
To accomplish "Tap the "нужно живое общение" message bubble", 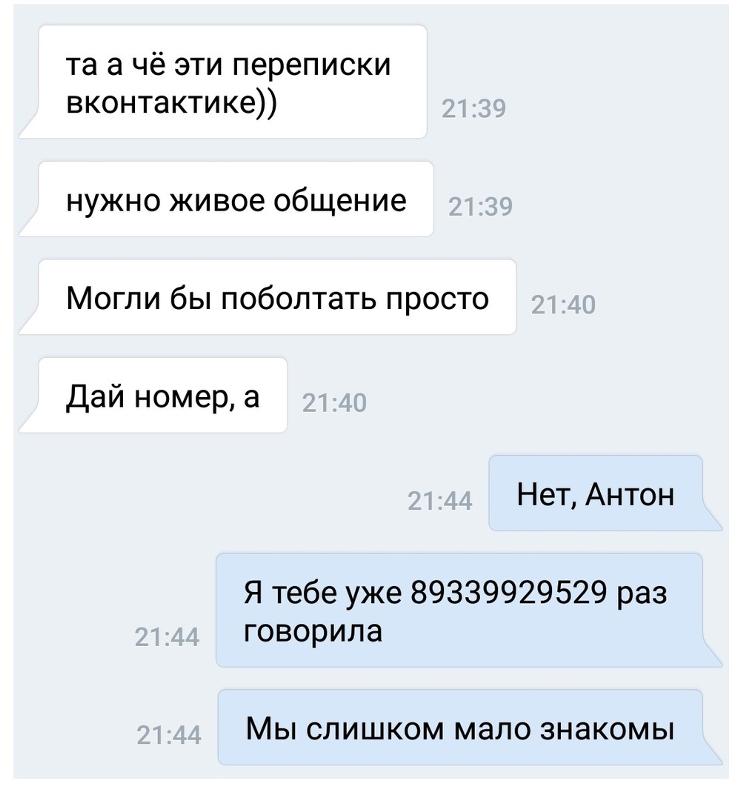I will coord(226,199).
